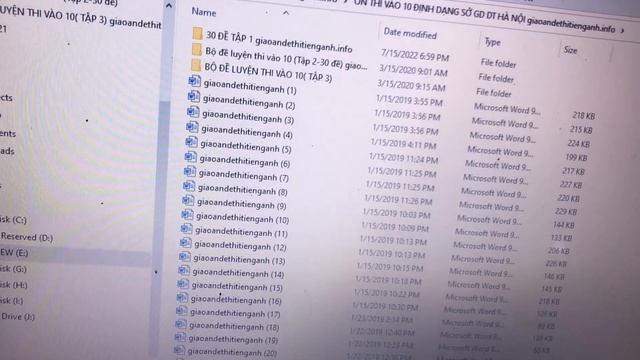This screenshot has width=640, height=360.
Task: Click Word icon of giaoandethitienganh (20)
Action: click(x=179, y=350)
